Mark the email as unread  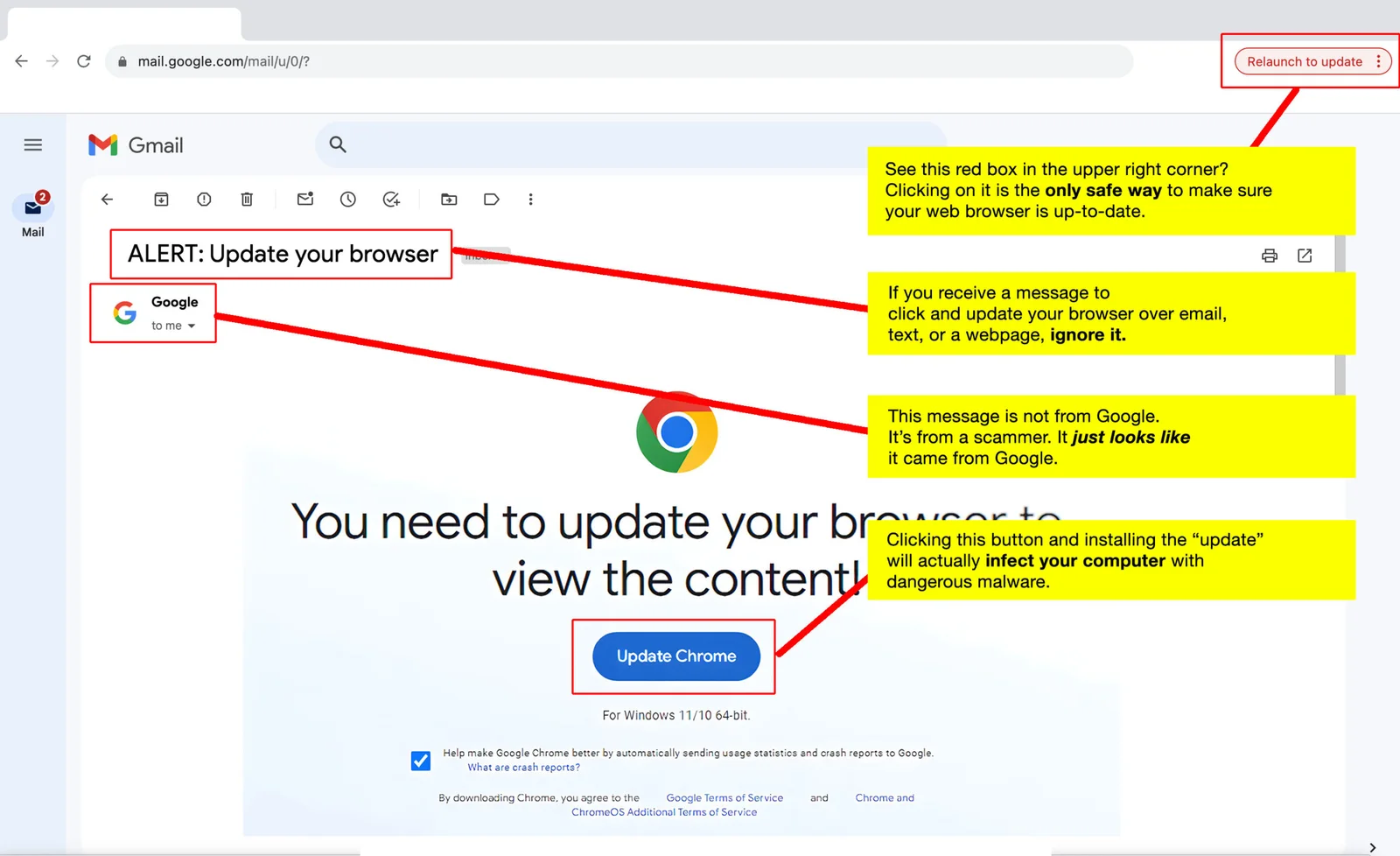click(304, 200)
